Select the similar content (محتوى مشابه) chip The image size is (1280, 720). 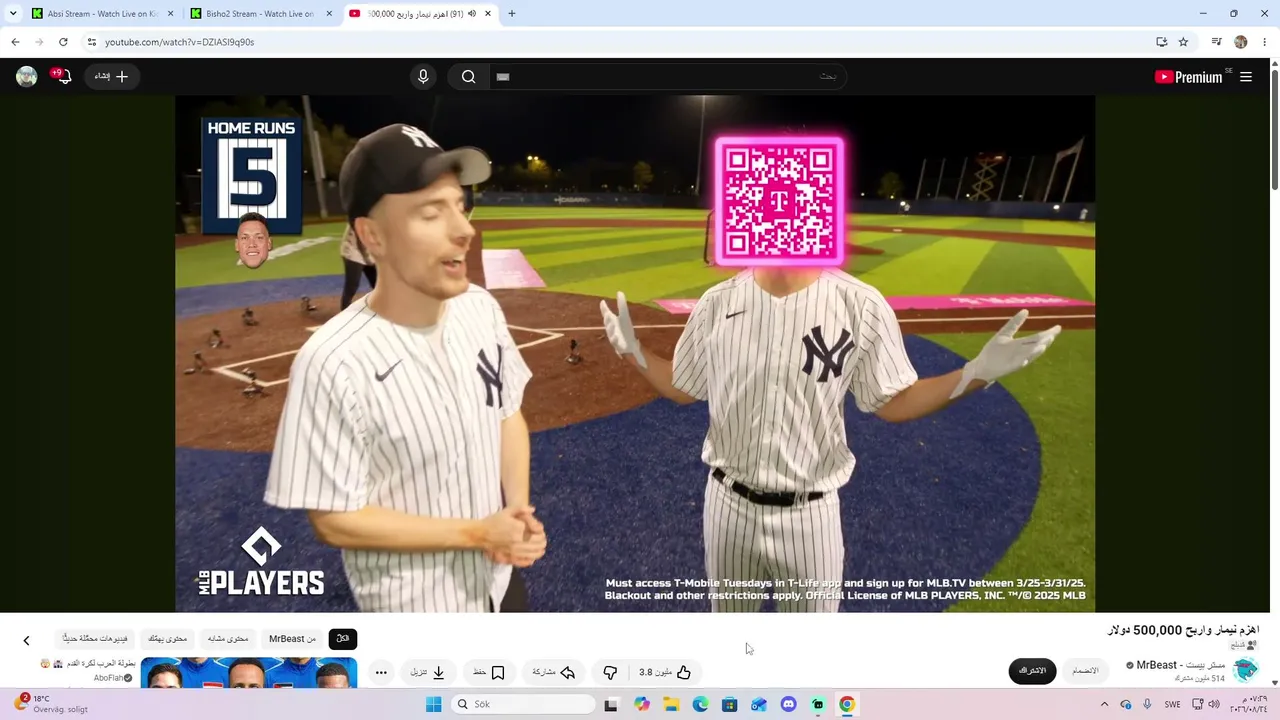(x=228, y=639)
